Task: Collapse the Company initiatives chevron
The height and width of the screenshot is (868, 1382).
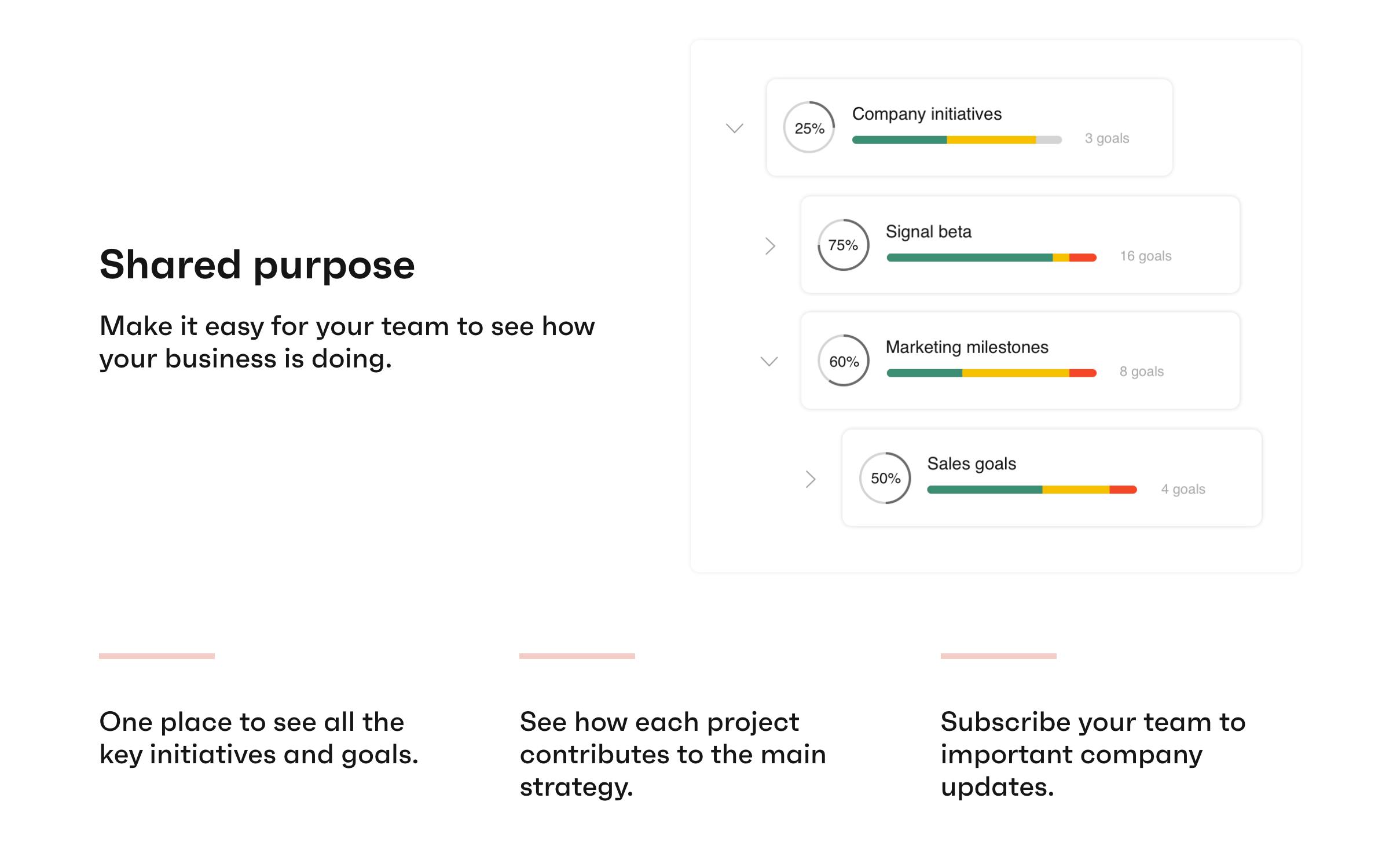Action: [x=734, y=128]
